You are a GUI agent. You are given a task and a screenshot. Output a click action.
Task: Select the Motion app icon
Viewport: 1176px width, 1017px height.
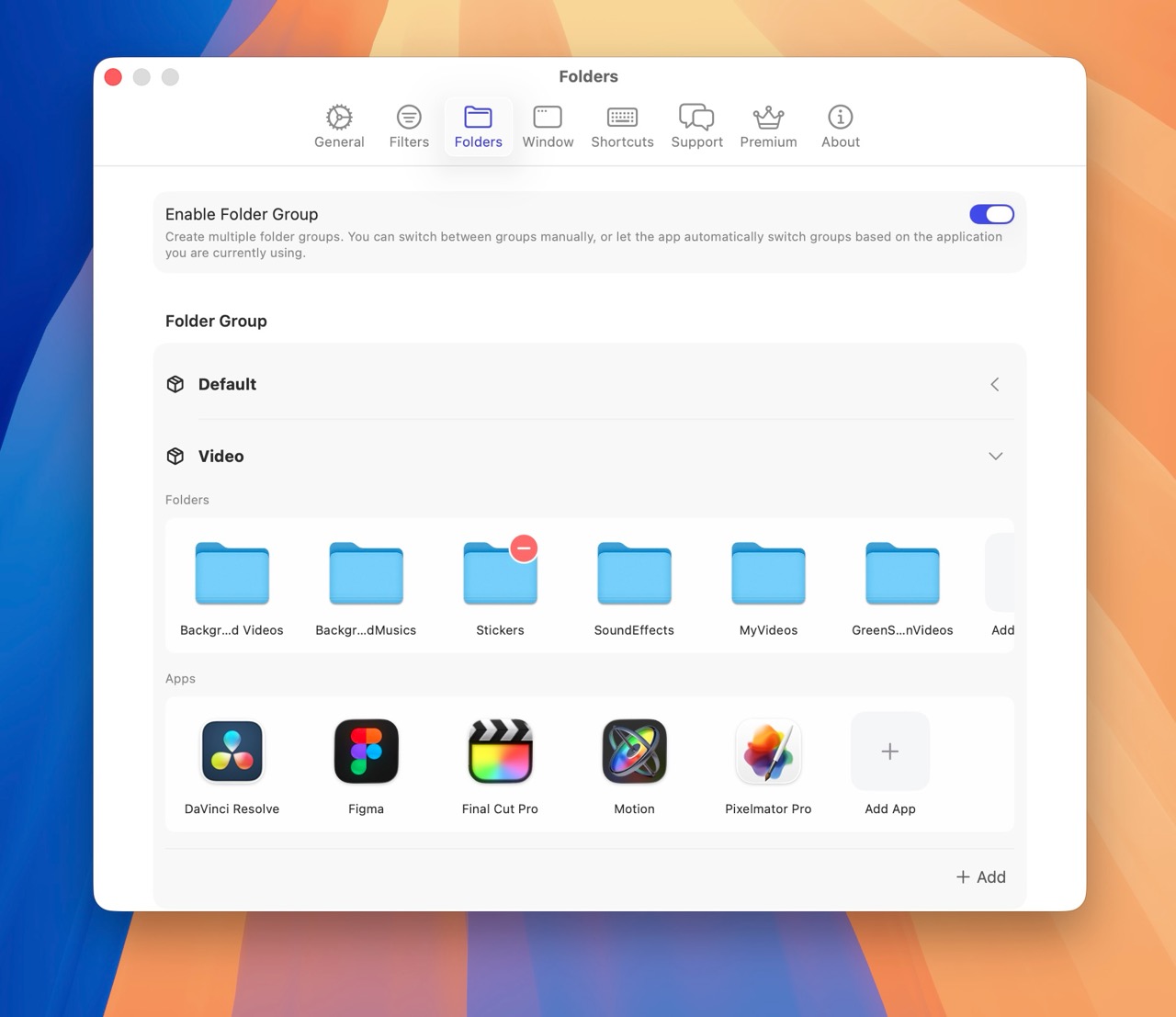point(634,751)
